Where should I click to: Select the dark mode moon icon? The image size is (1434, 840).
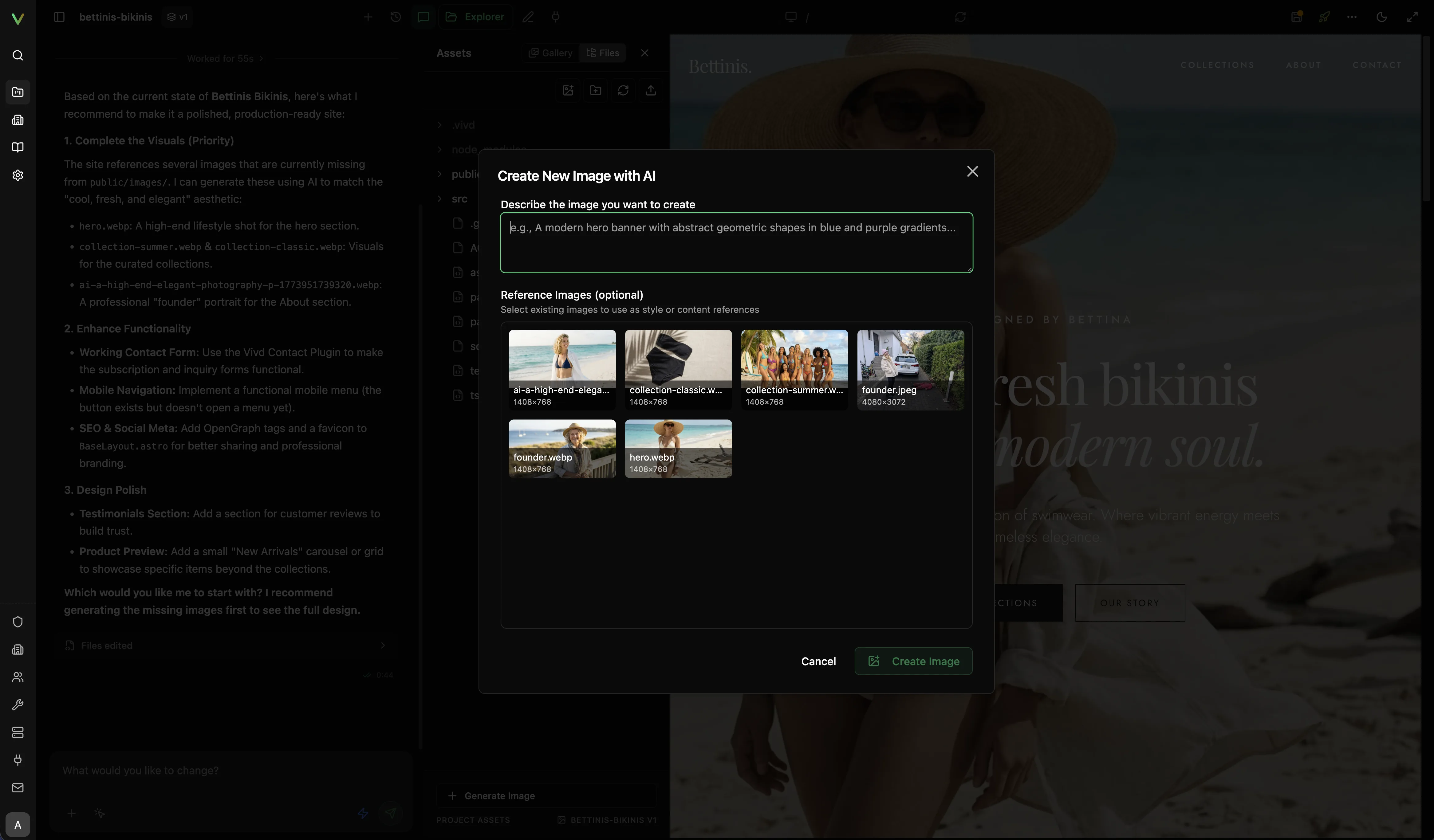coord(1381,17)
